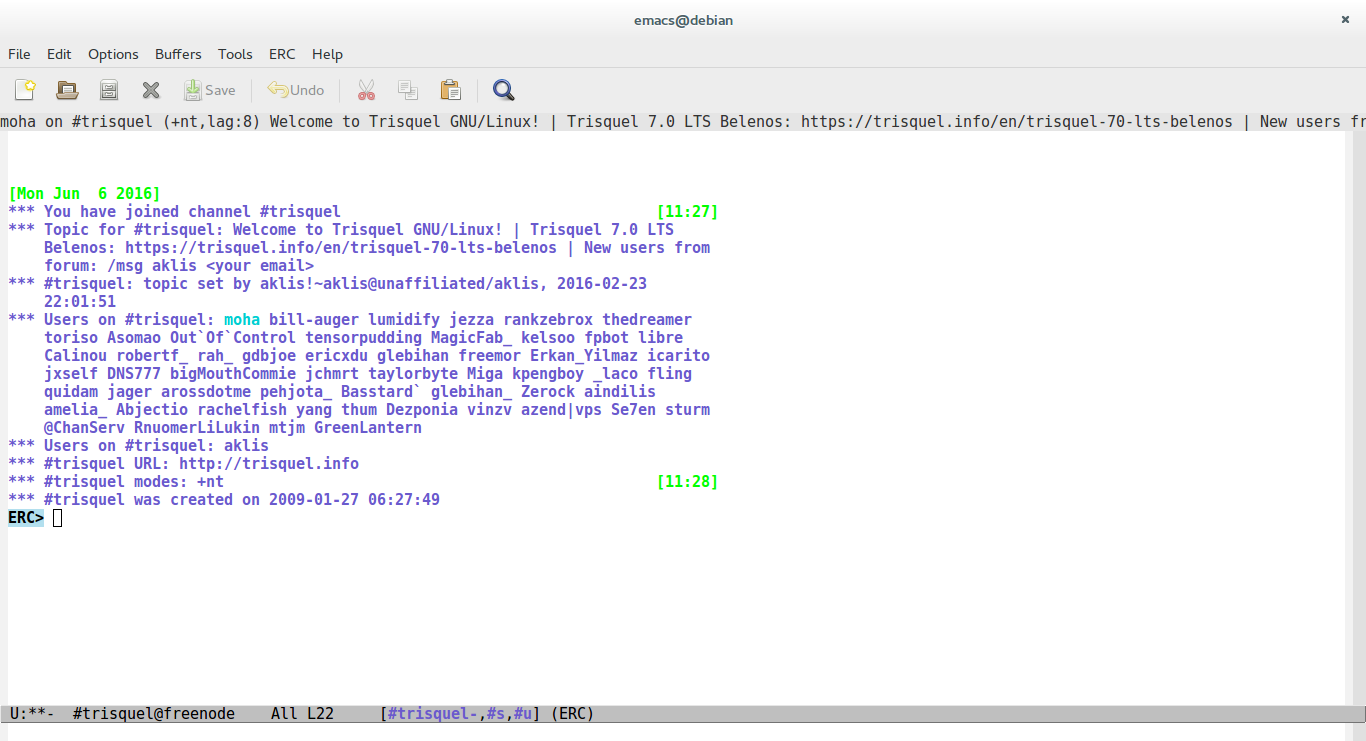Open the Tools menu
The height and width of the screenshot is (741, 1366).
235,54
